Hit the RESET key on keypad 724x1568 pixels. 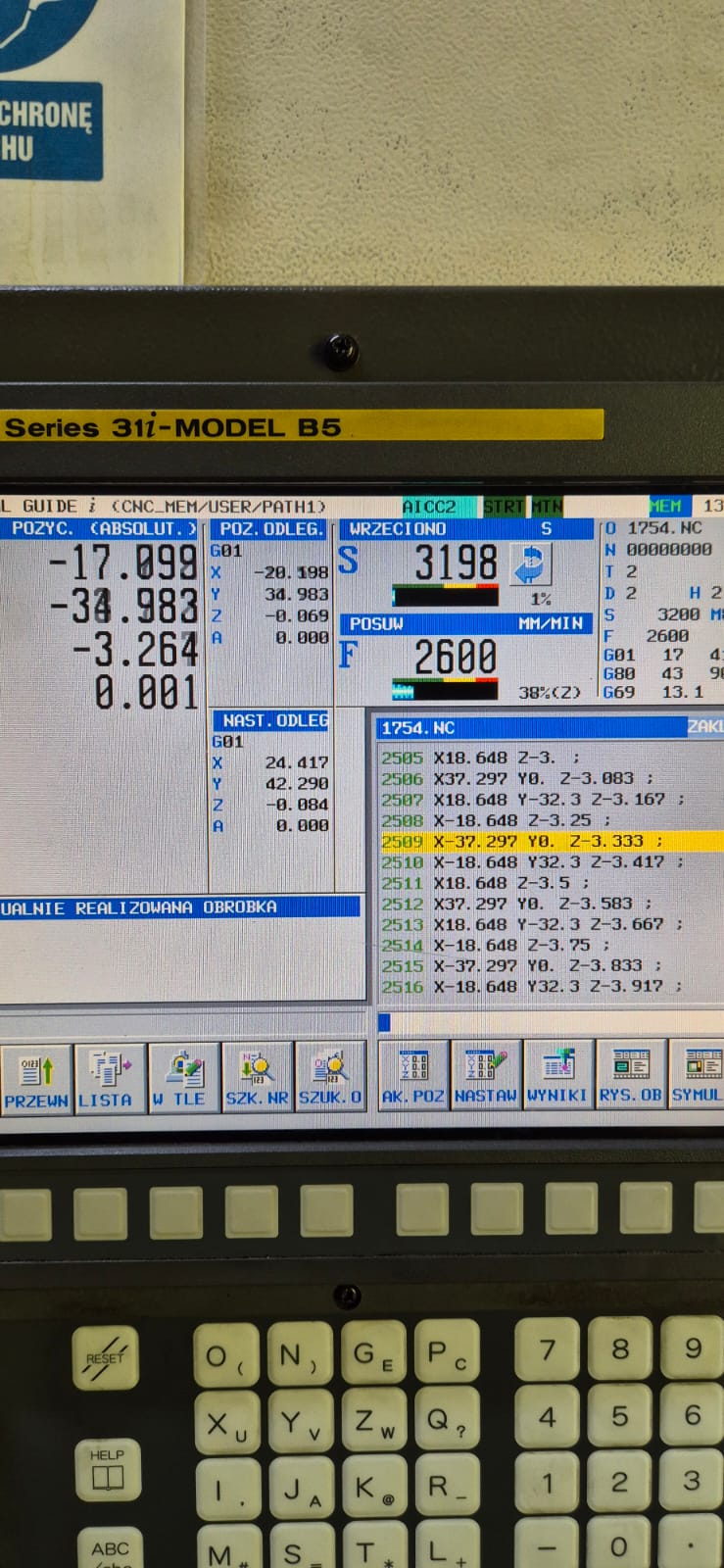coord(105,1358)
